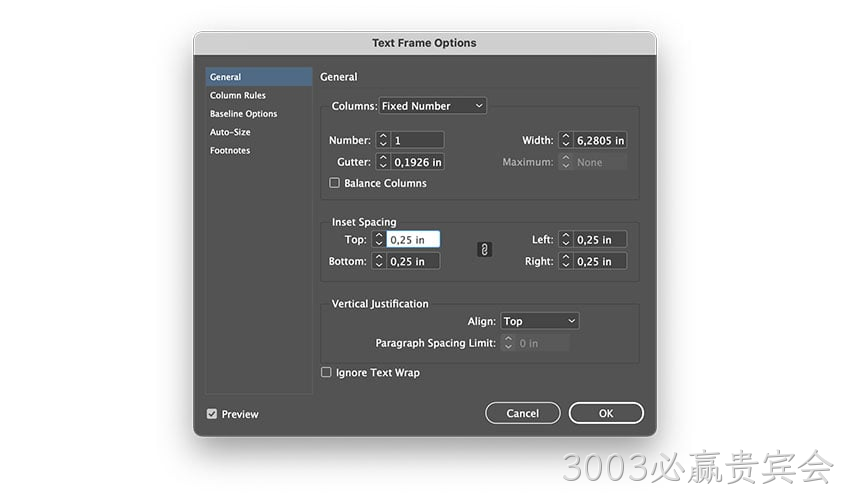Click the Gutter value stepper arrows

(383, 162)
